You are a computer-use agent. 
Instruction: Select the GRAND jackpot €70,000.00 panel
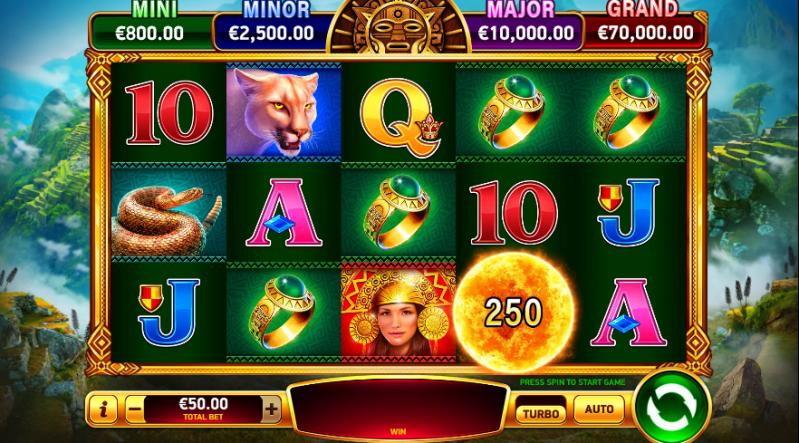644,32
